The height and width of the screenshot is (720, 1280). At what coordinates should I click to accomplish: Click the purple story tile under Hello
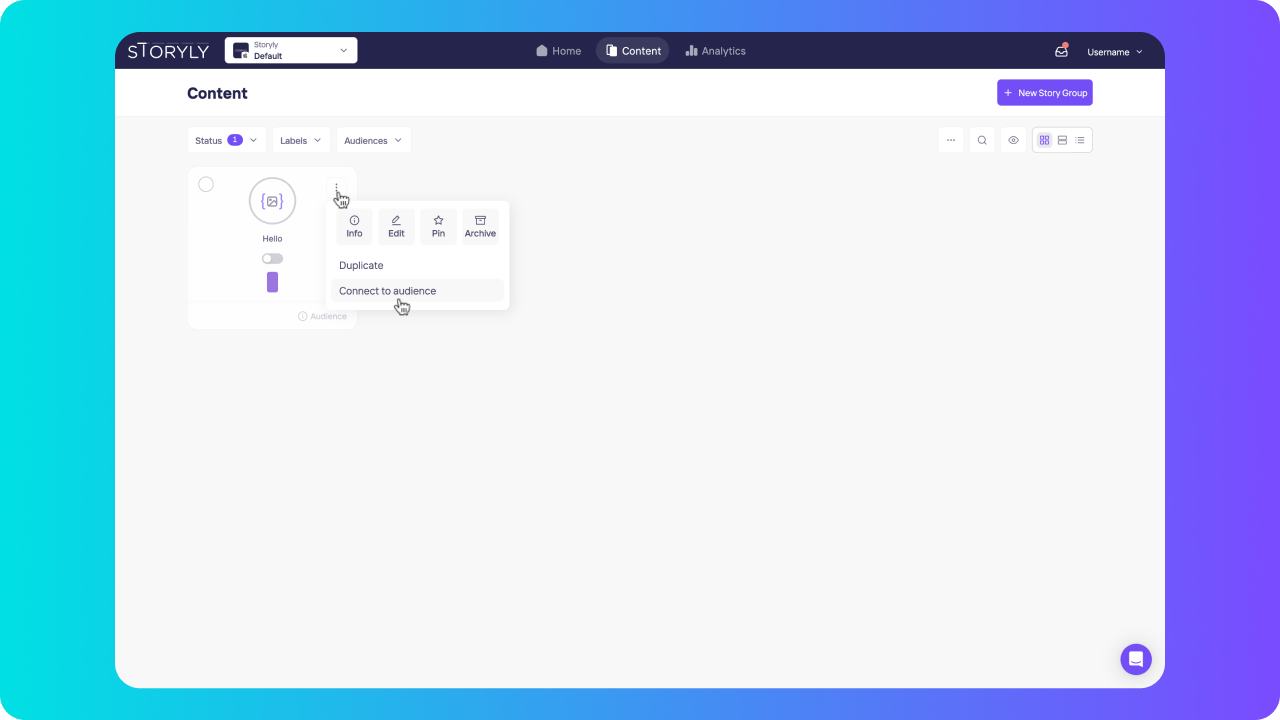pyautogui.click(x=272, y=282)
